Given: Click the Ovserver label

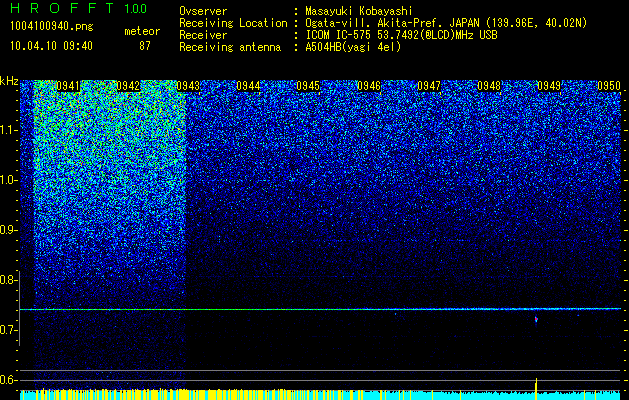Looking at the screenshot, I should 203,11.
